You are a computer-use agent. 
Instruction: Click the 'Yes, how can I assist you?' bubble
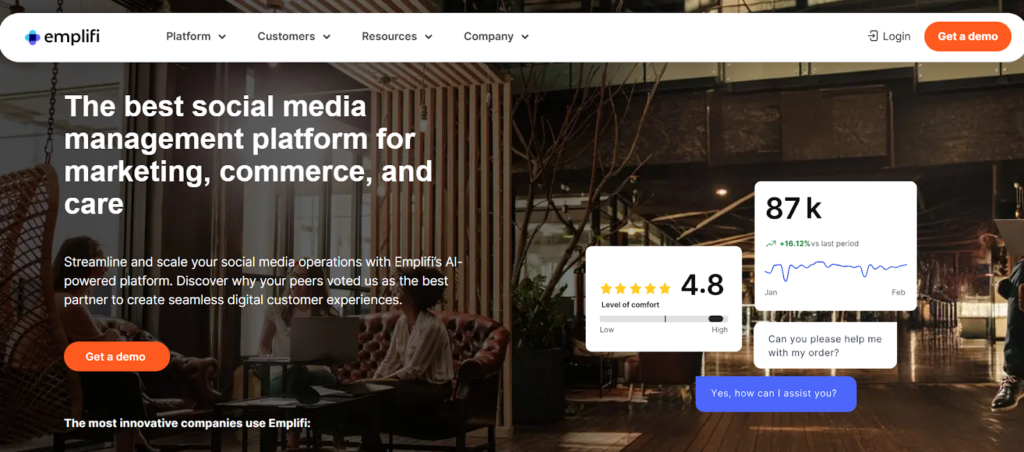pos(775,394)
